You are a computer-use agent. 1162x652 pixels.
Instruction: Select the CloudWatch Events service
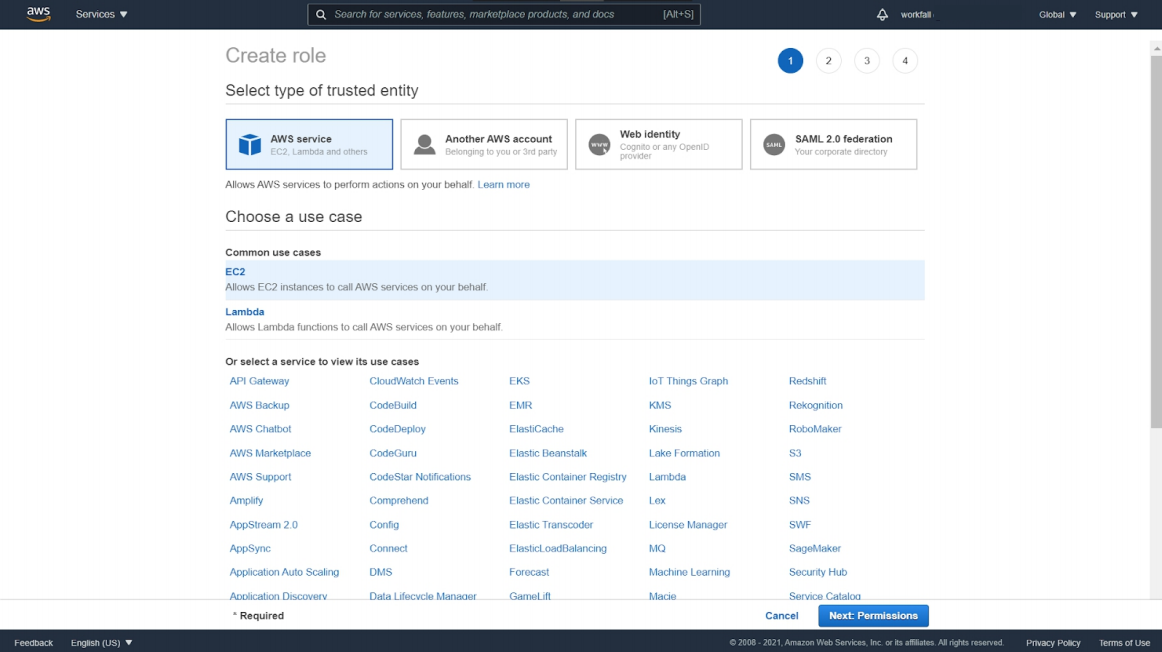414,381
